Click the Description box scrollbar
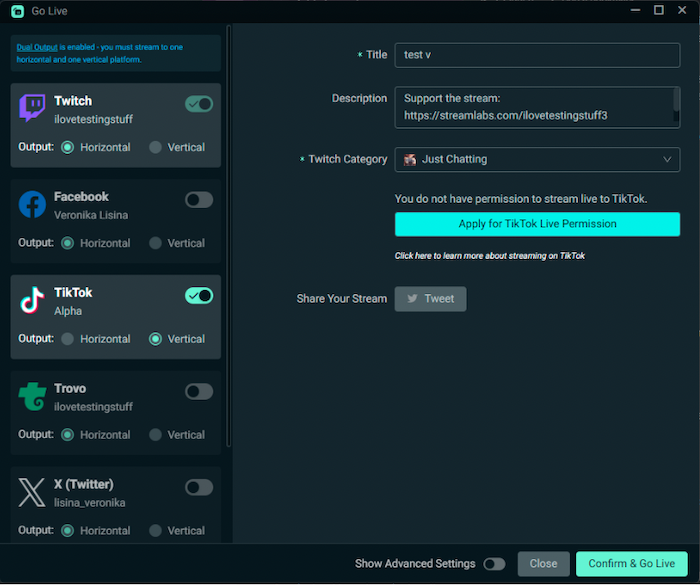The image size is (700, 586). tap(676, 104)
